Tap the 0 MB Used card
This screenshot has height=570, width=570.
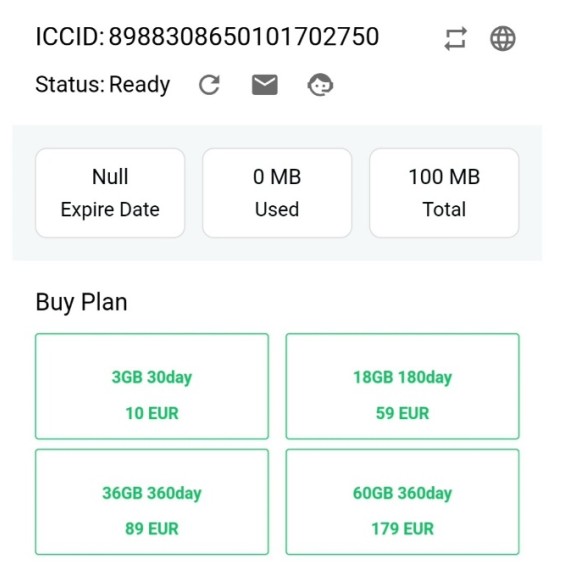277,193
